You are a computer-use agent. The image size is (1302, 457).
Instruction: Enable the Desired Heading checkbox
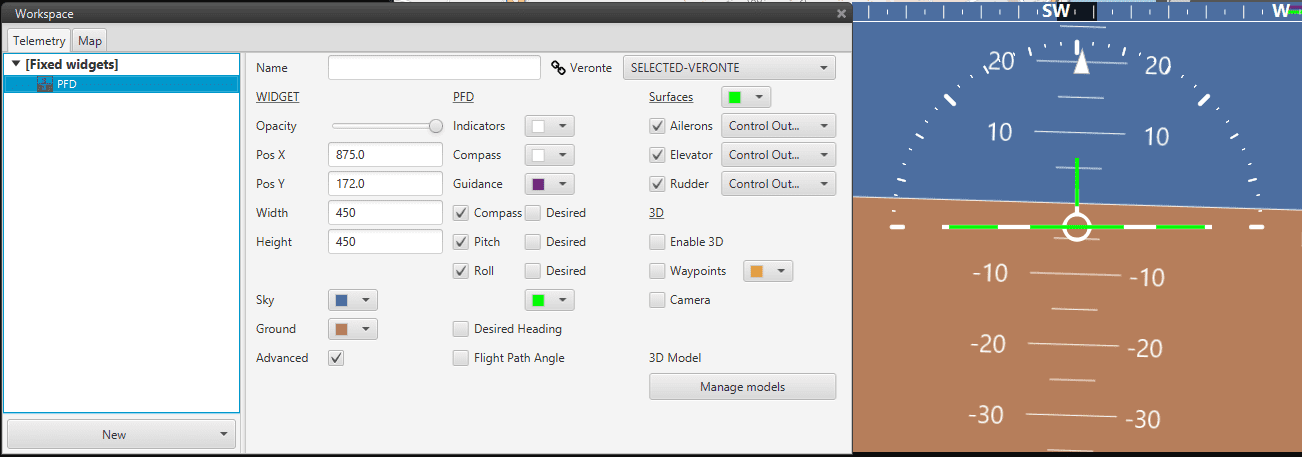pos(461,329)
